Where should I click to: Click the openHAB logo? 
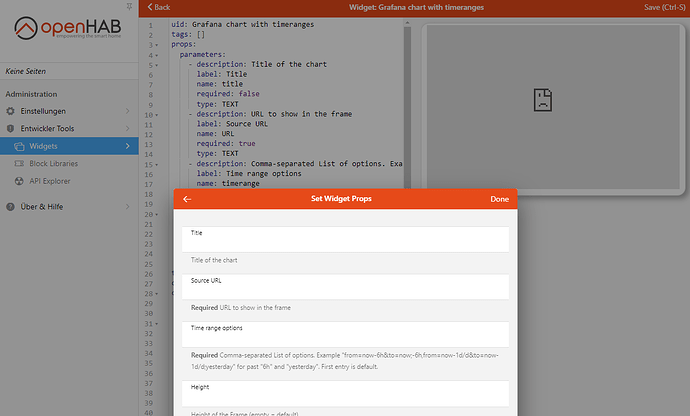[x=68, y=28]
